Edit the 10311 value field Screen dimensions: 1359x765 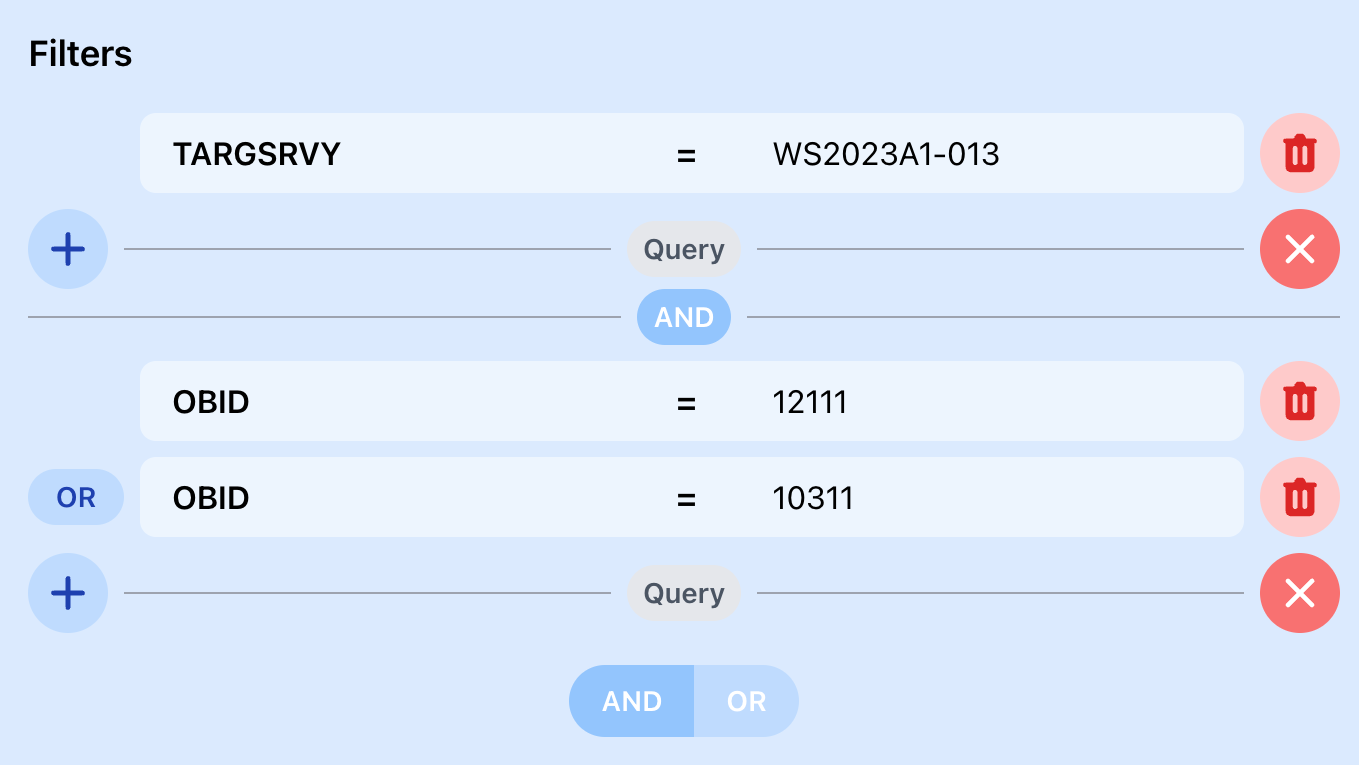pos(813,498)
